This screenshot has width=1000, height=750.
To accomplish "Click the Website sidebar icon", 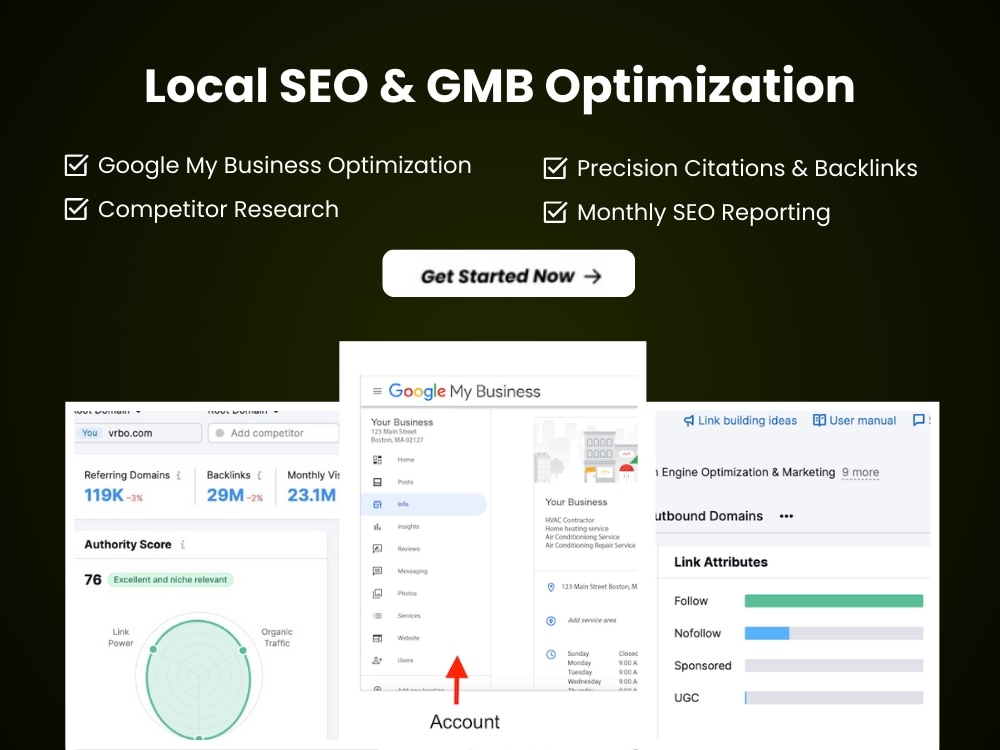I will 377,638.
